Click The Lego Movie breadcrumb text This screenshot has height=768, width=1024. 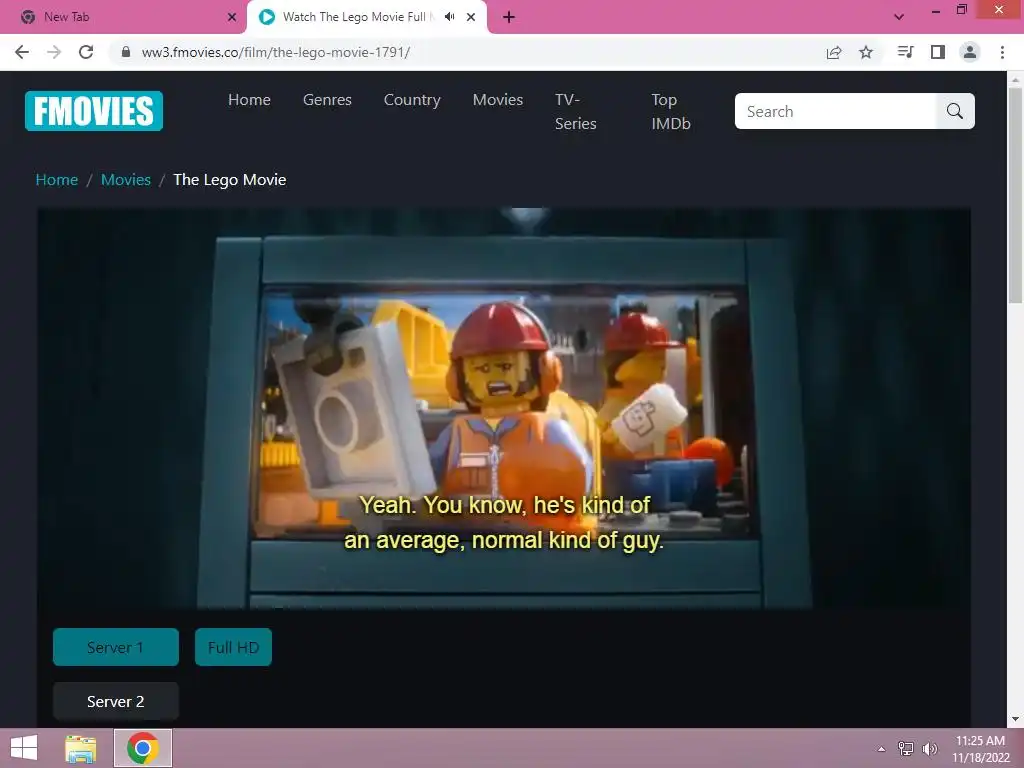tap(230, 180)
